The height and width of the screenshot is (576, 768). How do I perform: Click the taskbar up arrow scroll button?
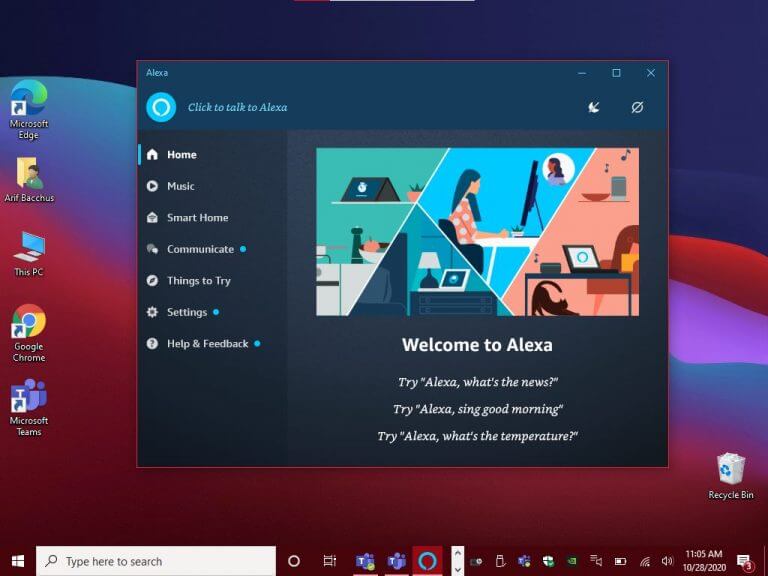(457, 553)
